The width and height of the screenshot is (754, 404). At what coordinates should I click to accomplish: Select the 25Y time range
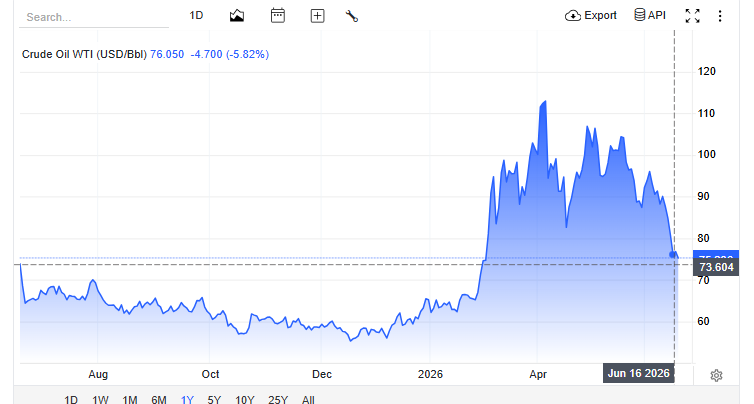point(278,399)
